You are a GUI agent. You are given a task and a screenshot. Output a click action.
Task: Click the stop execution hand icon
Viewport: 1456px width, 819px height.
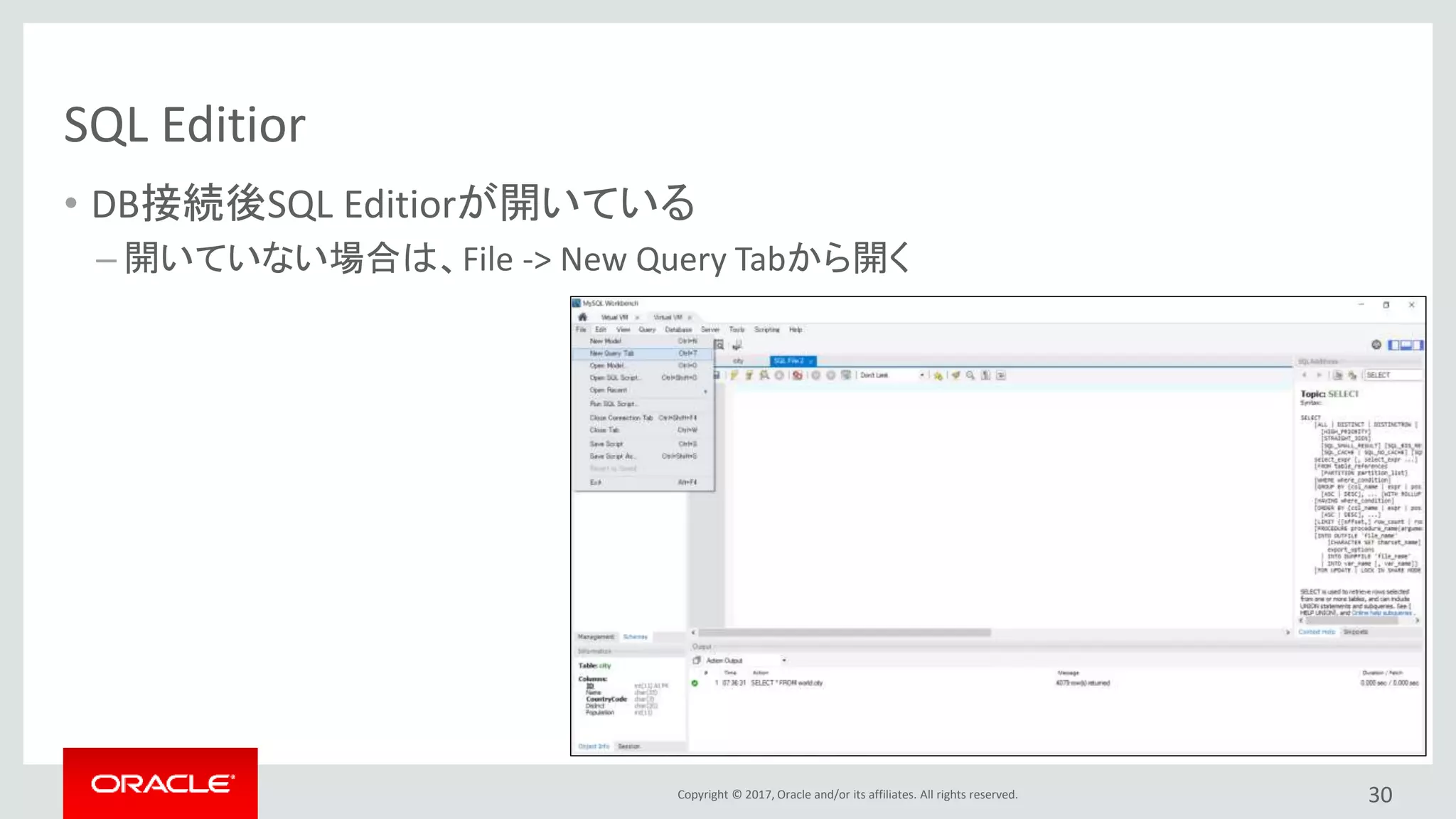tap(779, 375)
